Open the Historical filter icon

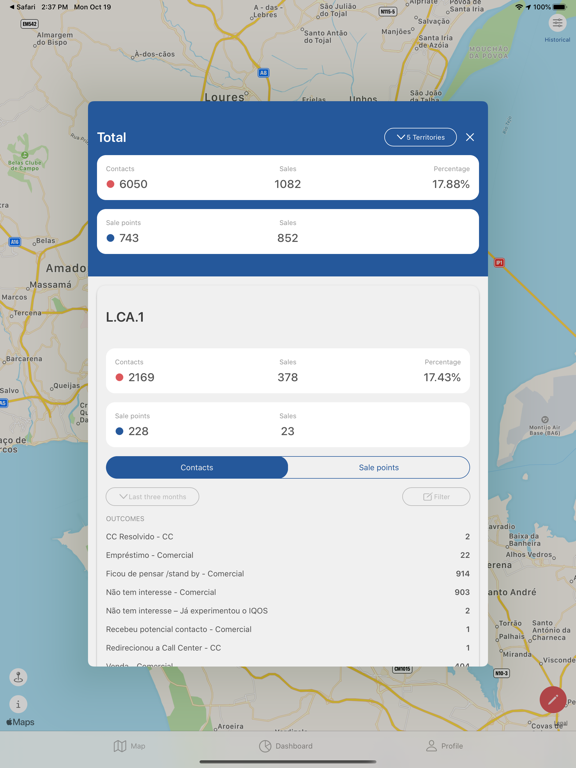tap(557, 23)
